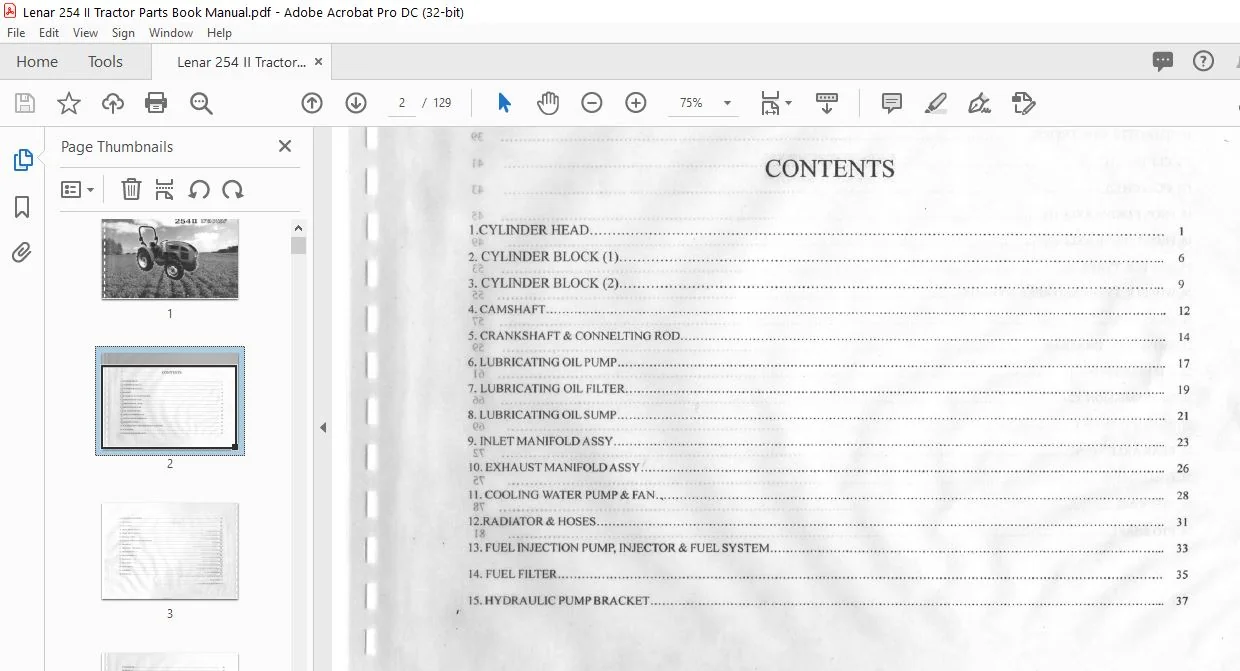Open the fit page options icon
This screenshot has height=671, width=1240.
(775, 103)
